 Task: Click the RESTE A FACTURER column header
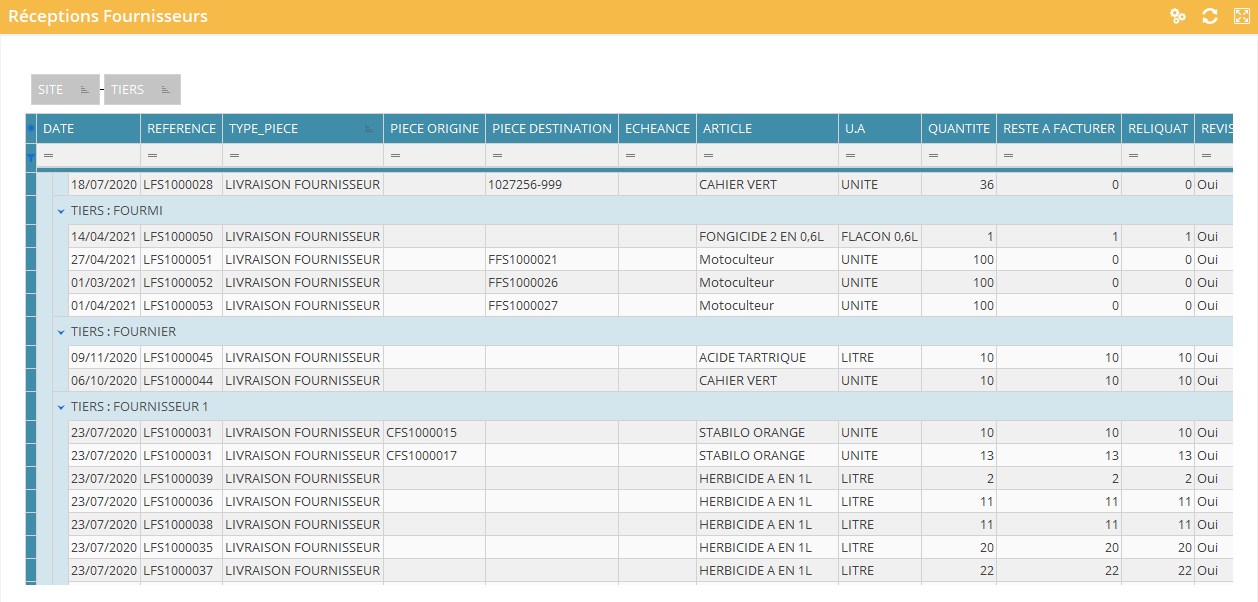tap(1058, 128)
